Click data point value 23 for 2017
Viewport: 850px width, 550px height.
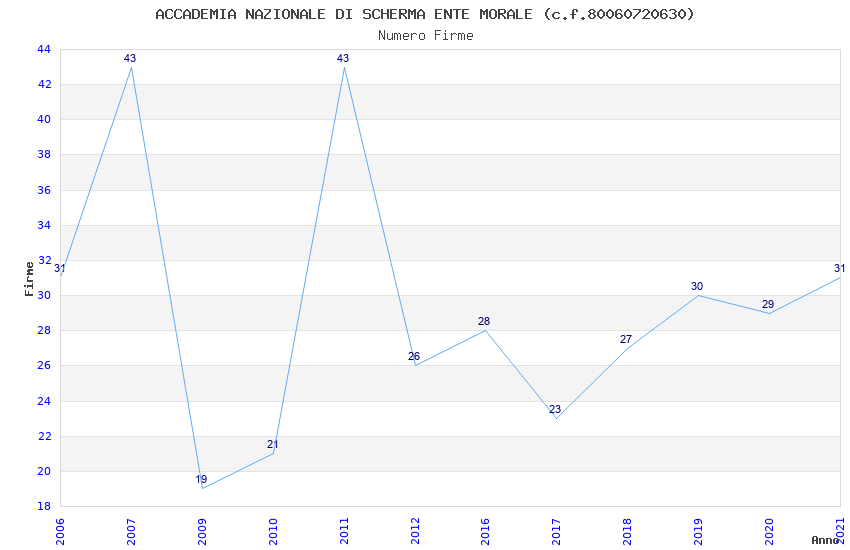555,409
